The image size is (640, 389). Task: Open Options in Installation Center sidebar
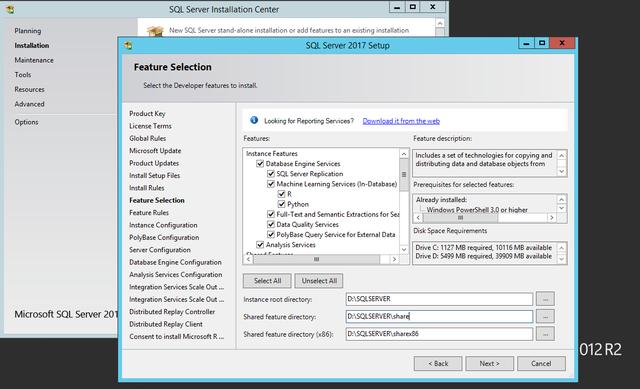tap(27, 122)
